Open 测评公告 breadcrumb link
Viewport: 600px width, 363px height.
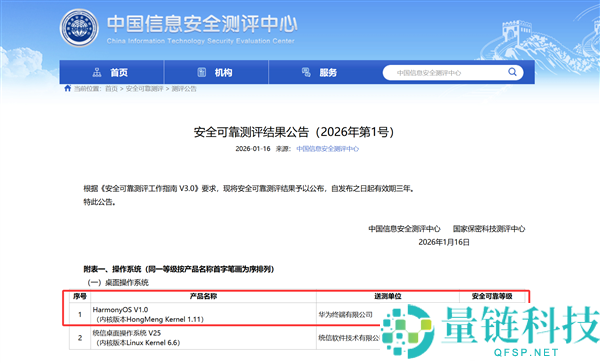coord(184,89)
